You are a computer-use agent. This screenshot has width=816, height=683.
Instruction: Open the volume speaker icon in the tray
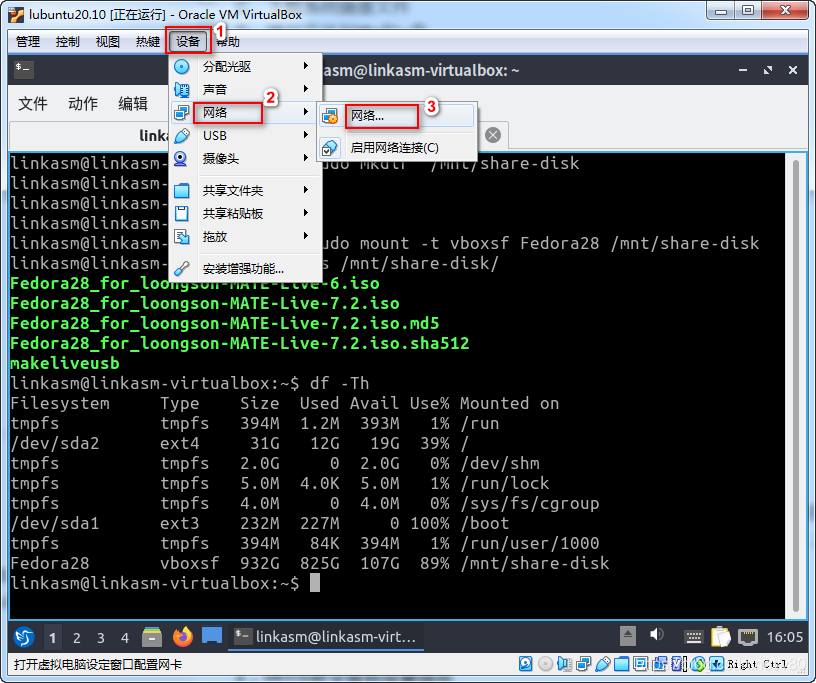657,635
